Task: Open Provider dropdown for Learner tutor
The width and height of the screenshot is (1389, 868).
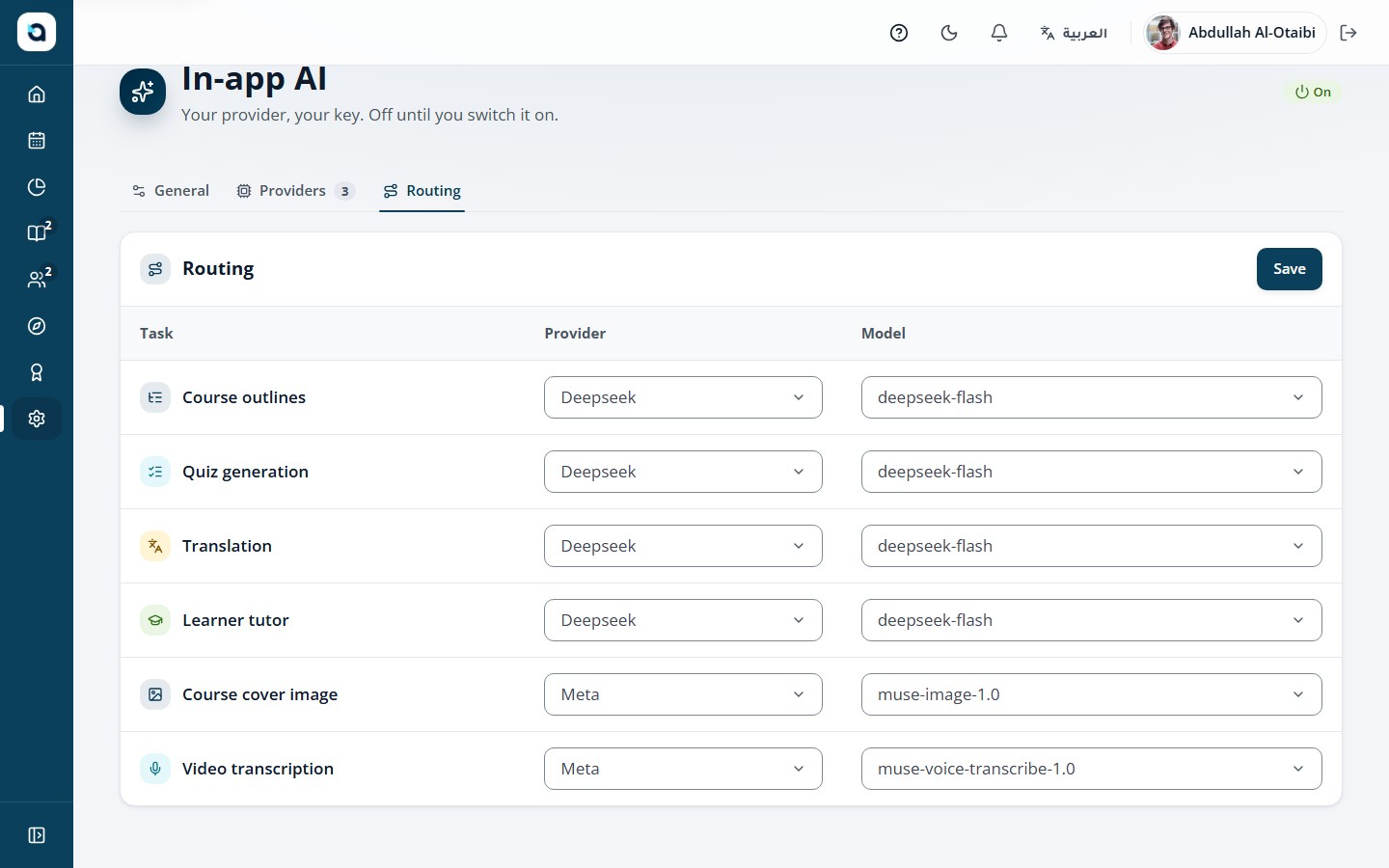Action: pos(683,620)
